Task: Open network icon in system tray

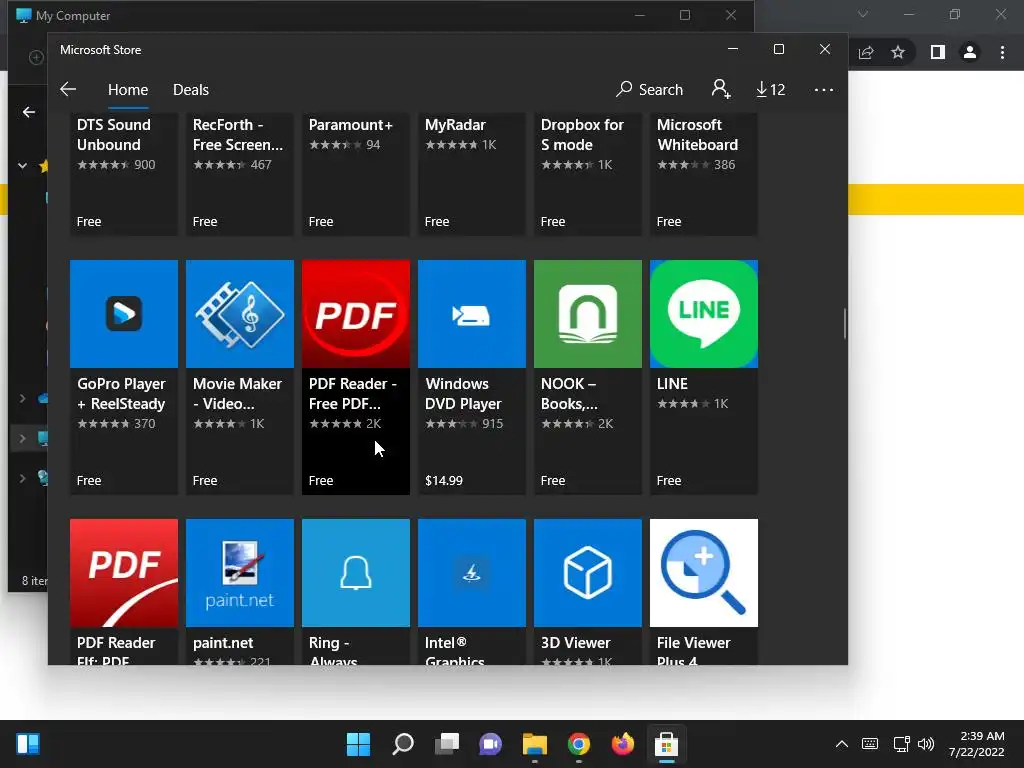Action: coord(902,744)
